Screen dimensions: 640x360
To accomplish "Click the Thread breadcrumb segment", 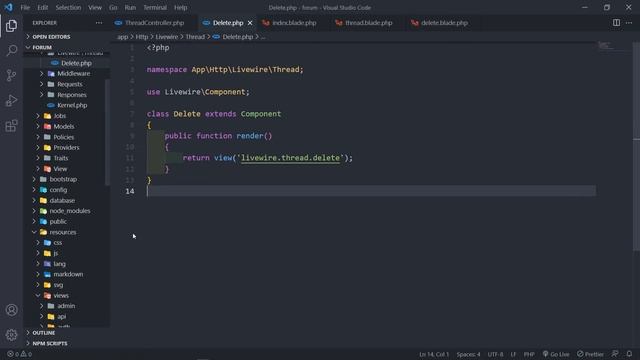I will (195, 37).
